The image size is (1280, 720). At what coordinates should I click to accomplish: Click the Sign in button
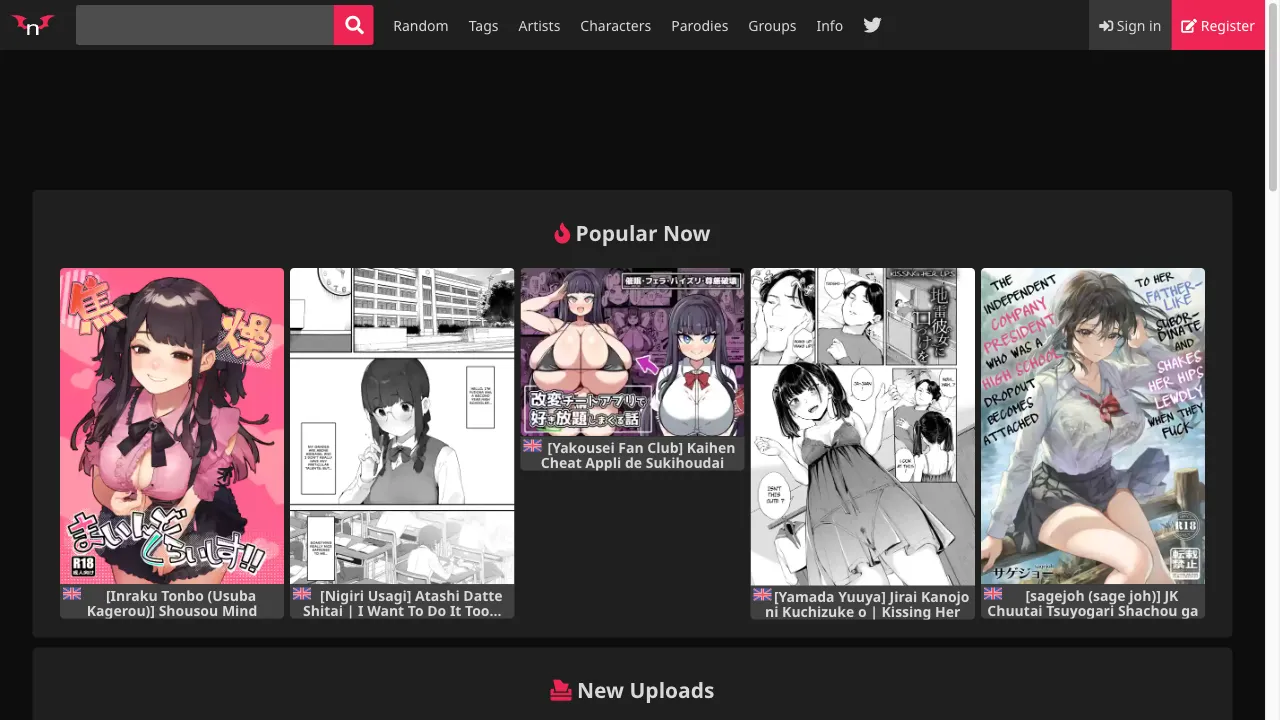(x=1130, y=26)
